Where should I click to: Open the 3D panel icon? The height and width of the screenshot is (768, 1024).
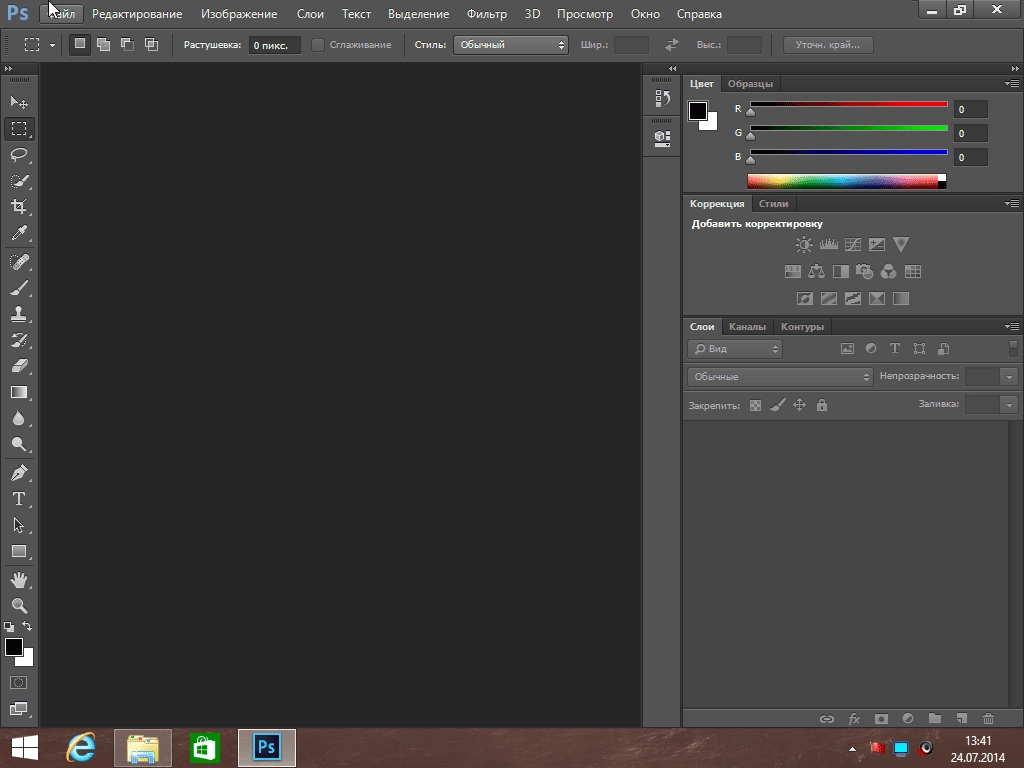(662, 138)
